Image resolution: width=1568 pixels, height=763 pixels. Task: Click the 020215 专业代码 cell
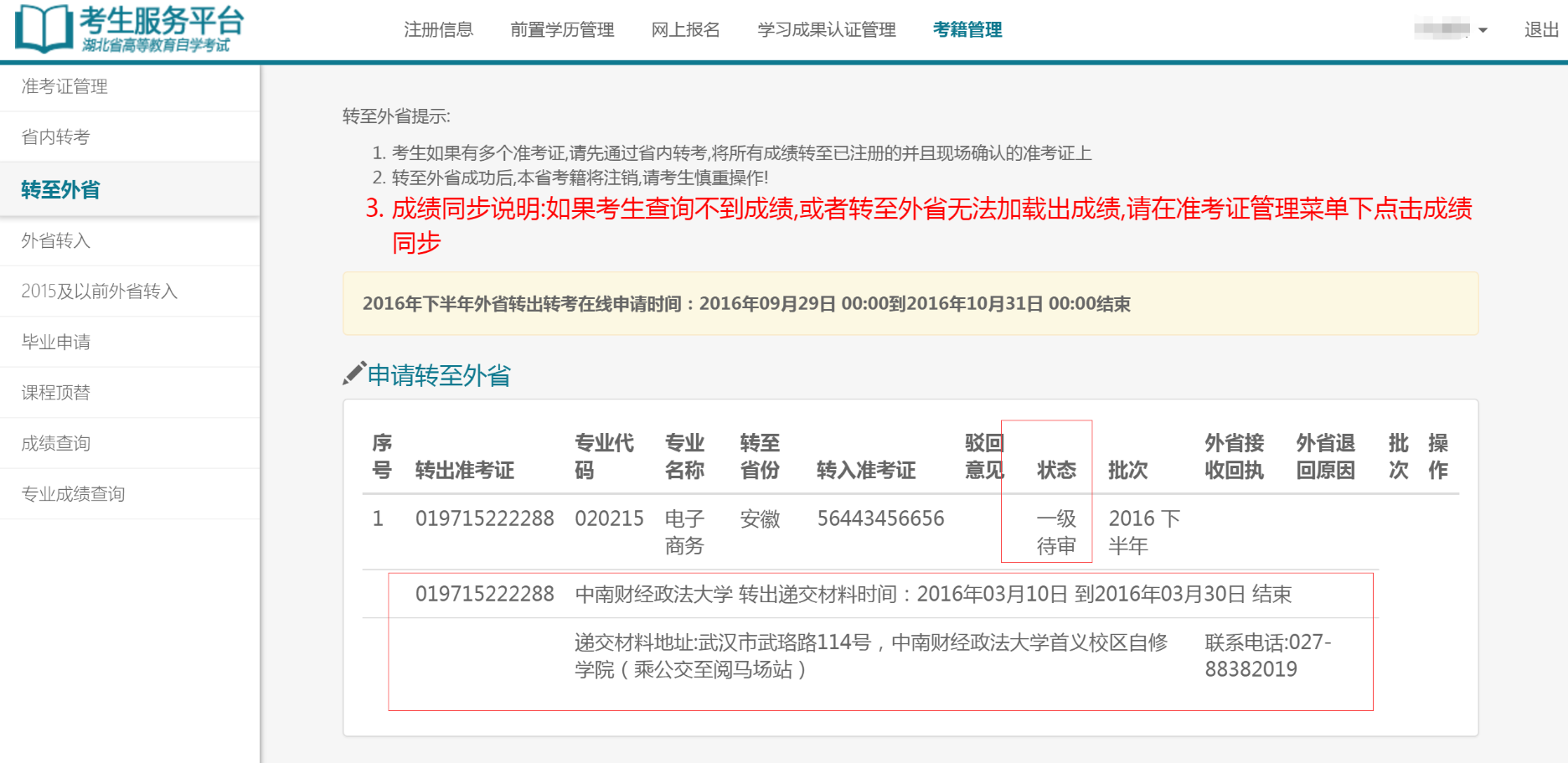(x=609, y=518)
